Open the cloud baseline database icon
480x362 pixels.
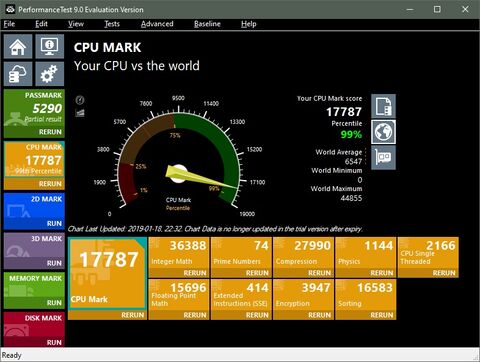pyautogui.click(x=18, y=74)
